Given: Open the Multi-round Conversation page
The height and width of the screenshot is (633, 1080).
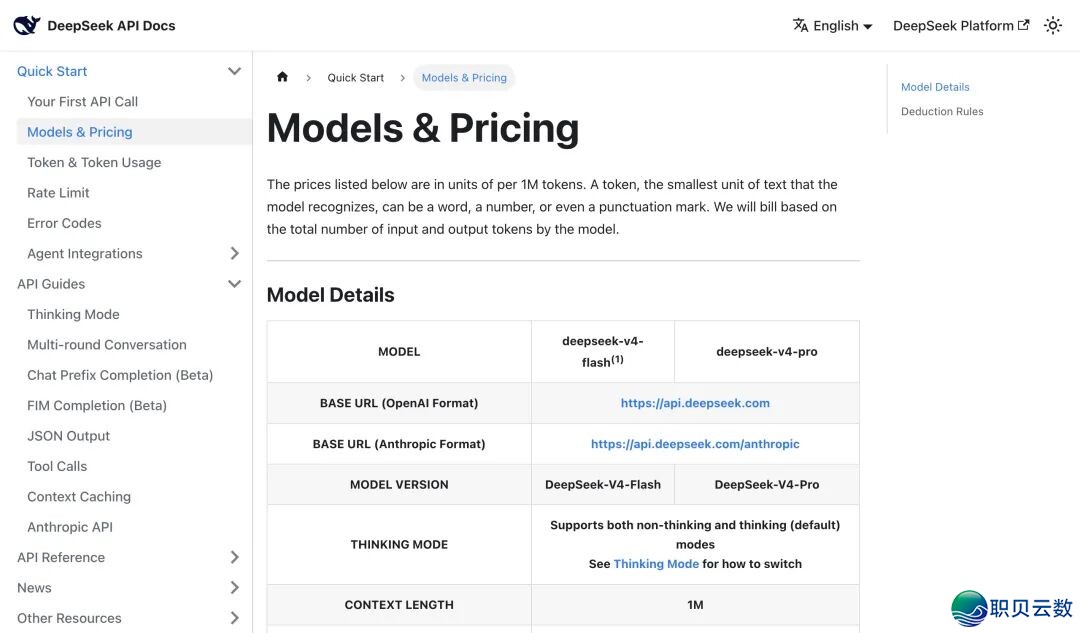Looking at the screenshot, I should 107,344.
